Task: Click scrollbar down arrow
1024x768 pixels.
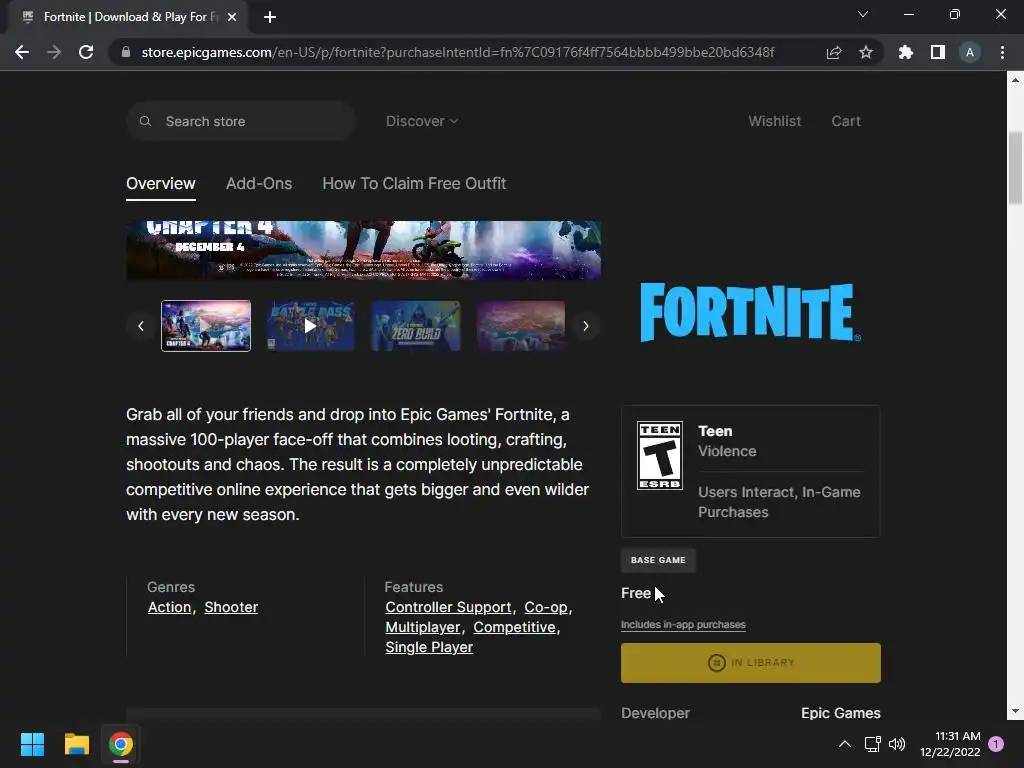Action: pos(1015,712)
